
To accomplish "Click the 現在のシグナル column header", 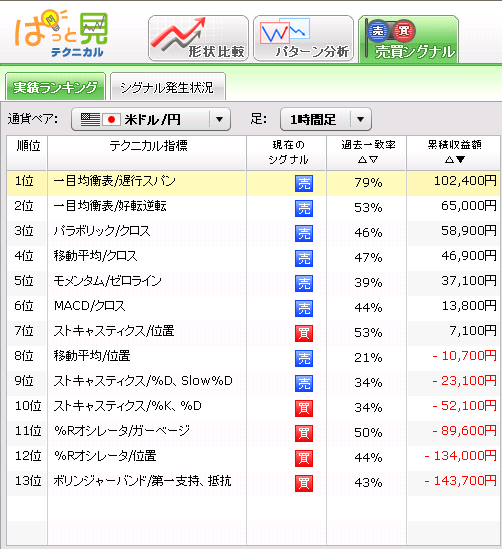I will [x=287, y=153].
